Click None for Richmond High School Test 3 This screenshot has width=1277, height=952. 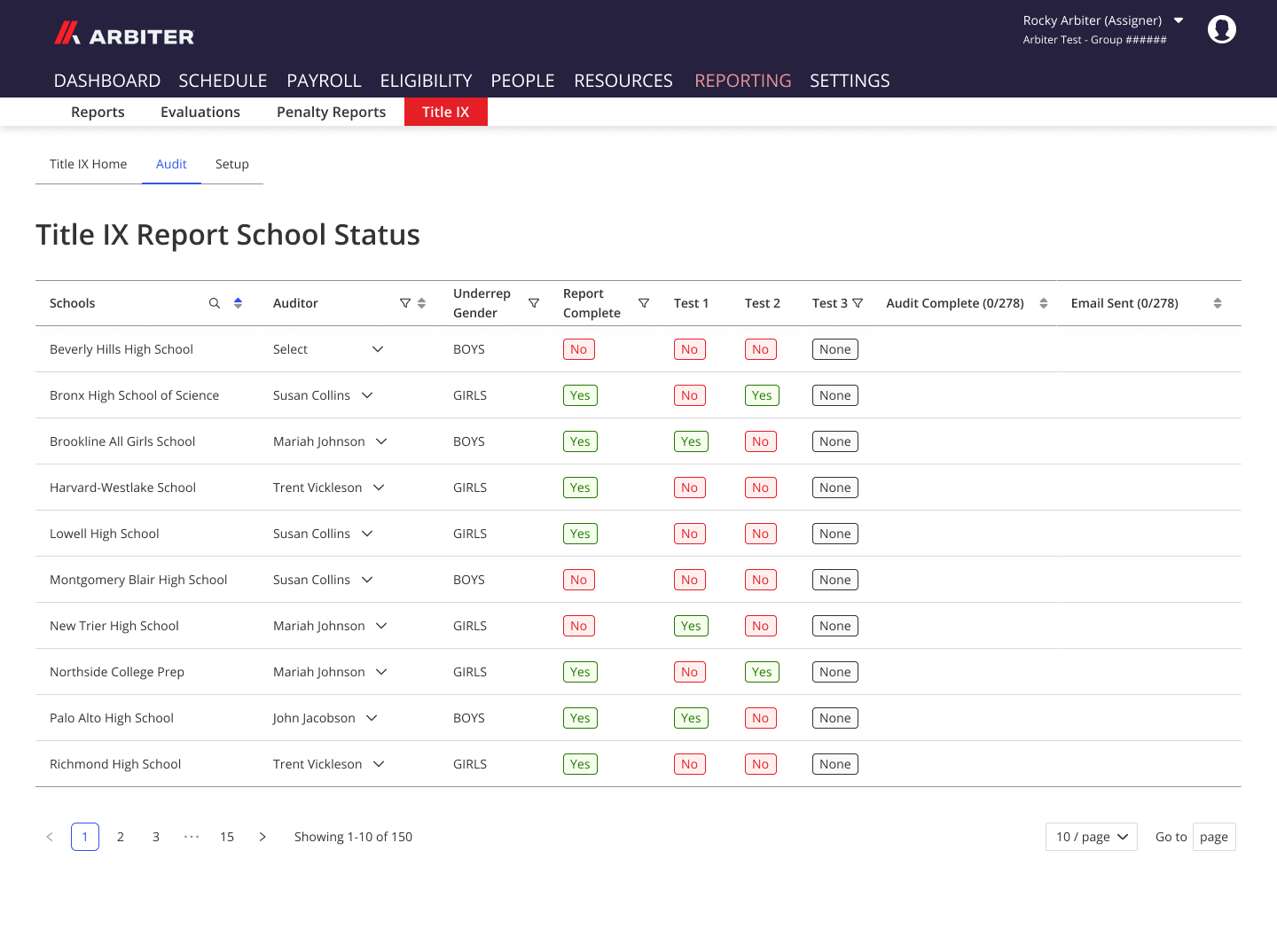[834, 763]
